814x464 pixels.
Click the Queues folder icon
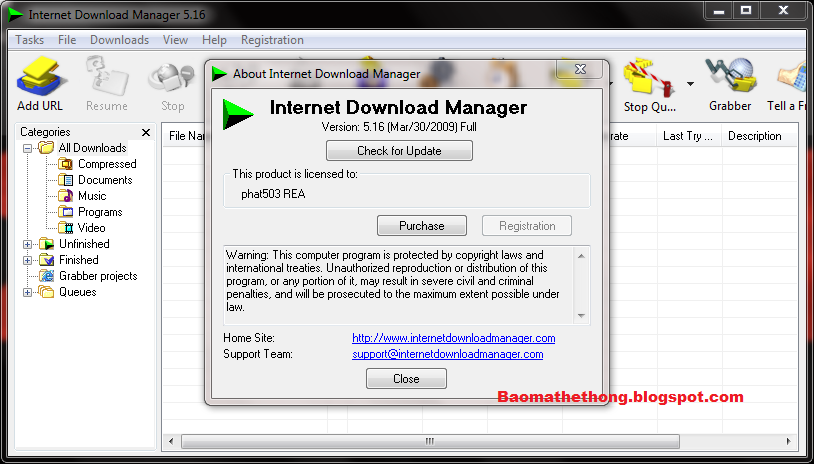coord(47,292)
